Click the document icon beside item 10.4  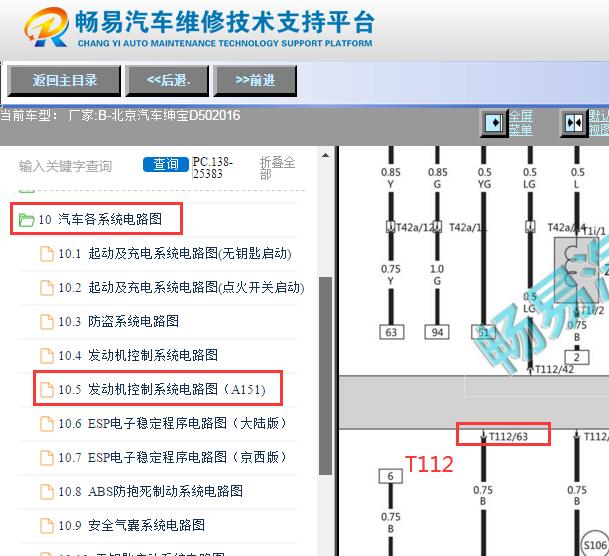pos(47,356)
